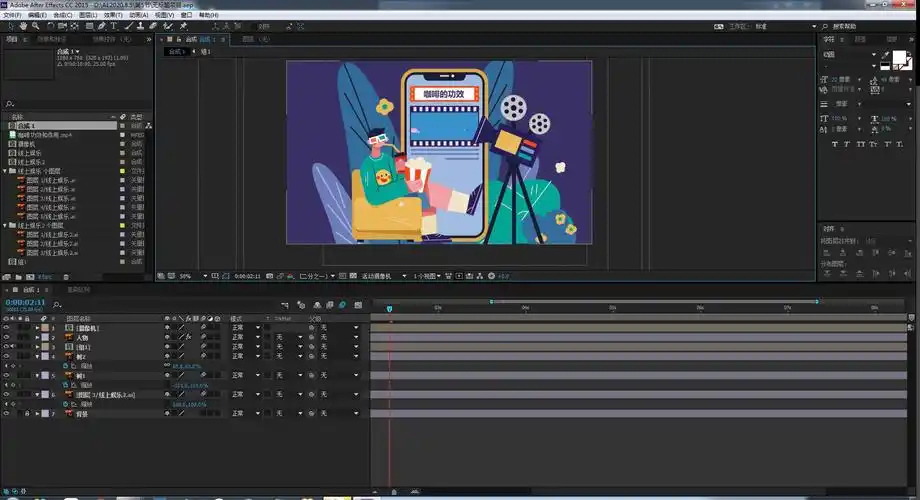This screenshot has width=920, height=500.
Task: Select the Puppet Pin tool
Action: click(x=184, y=25)
